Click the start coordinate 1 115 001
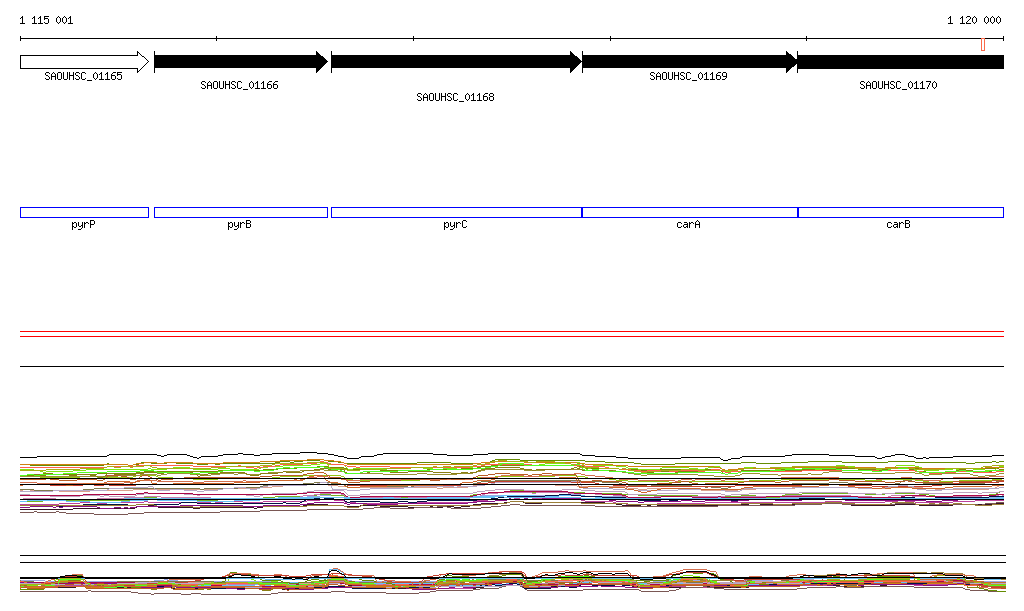1024x611 pixels. point(46,20)
